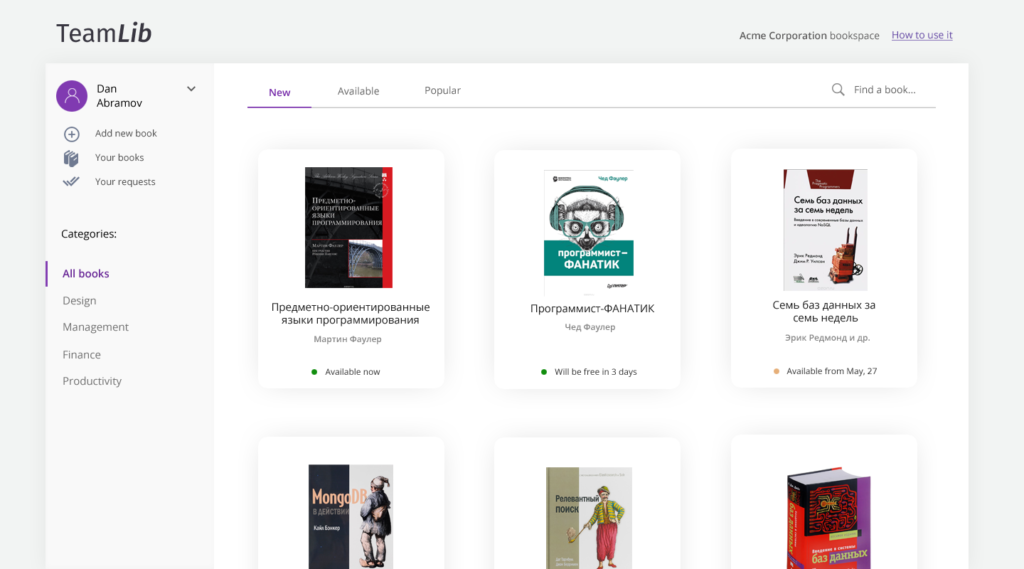The height and width of the screenshot is (569, 1024).
Task: Select the Finance category
Action: click(82, 355)
